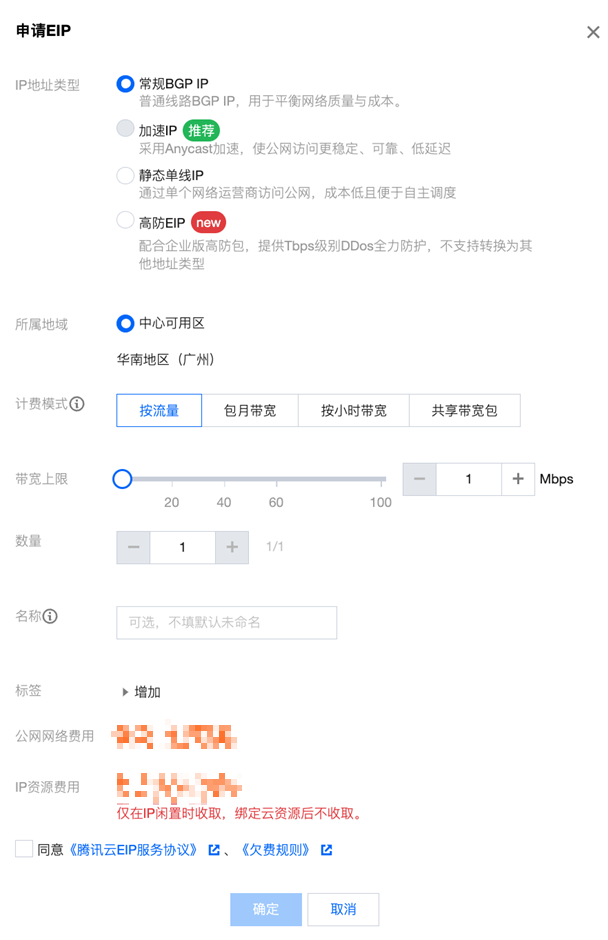The height and width of the screenshot is (940, 608).
Task: Switch billing mode to 按小时带宽
Action: 354,411
